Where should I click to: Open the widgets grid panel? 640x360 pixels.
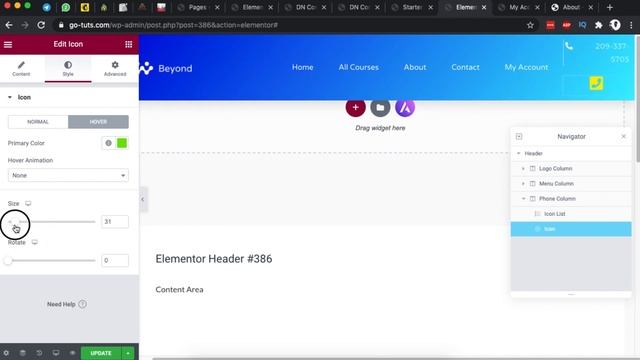[129, 44]
